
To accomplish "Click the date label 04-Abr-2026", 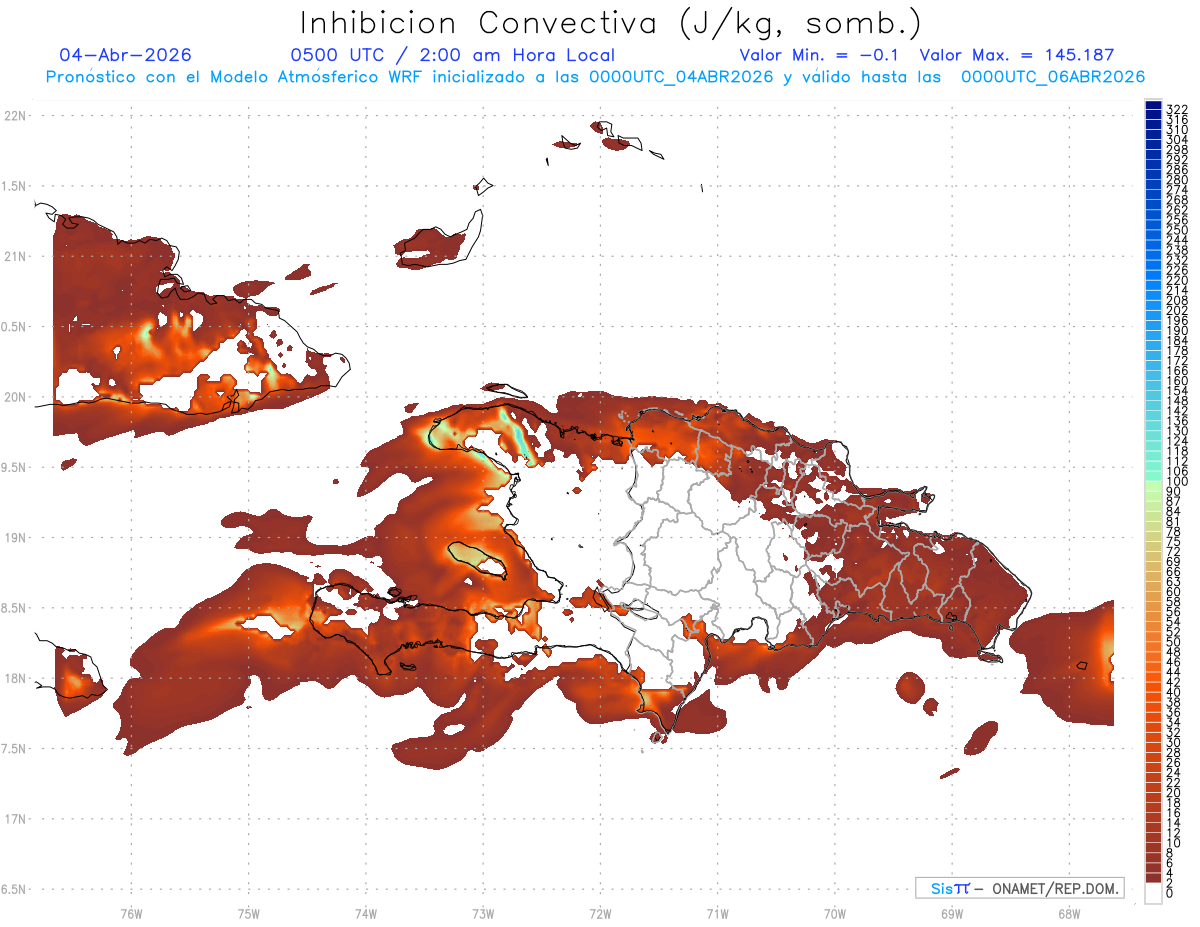I will click(x=125, y=56).
